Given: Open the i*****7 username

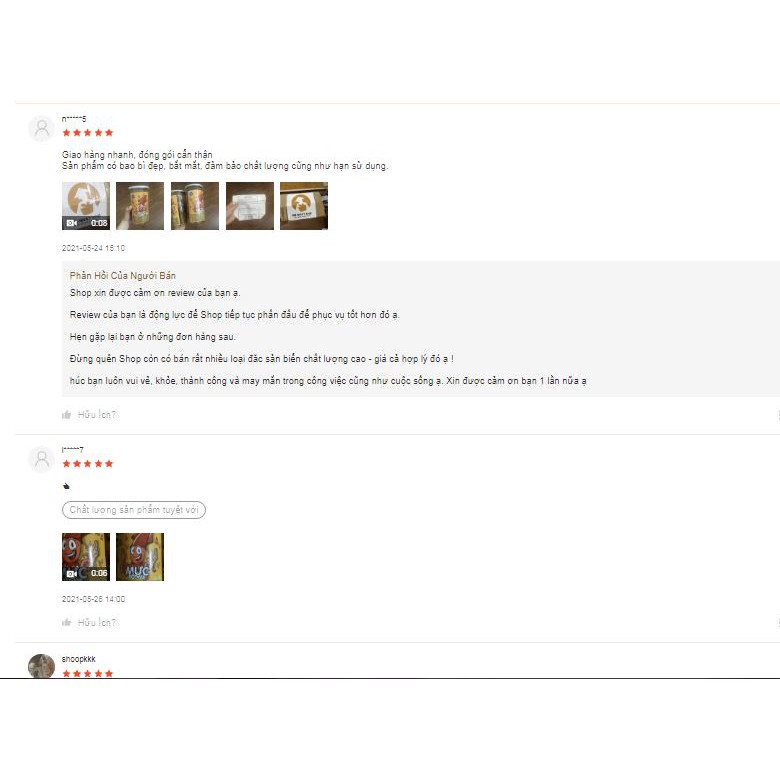Looking at the screenshot, I should (73, 450).
